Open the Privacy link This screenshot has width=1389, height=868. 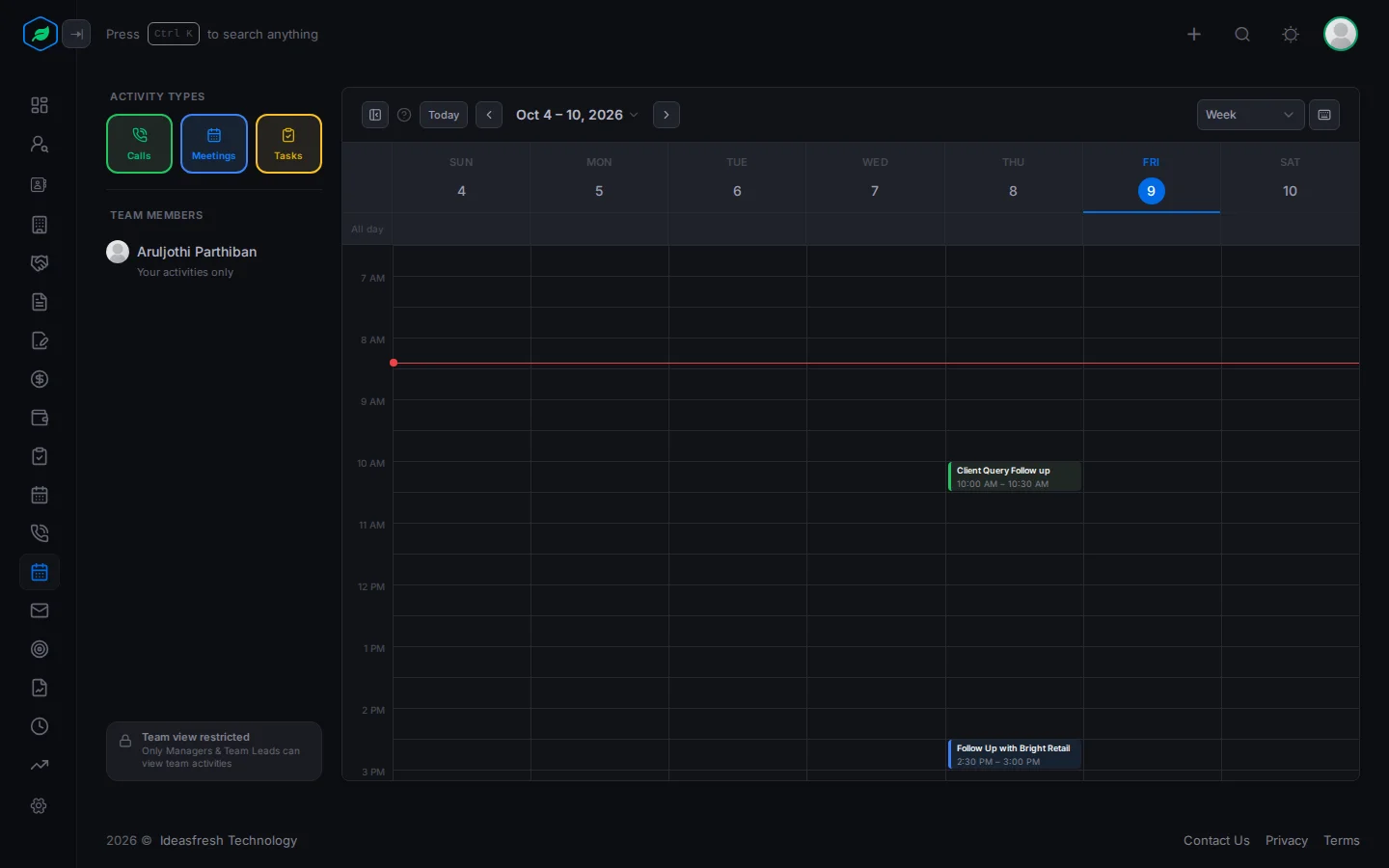coord(1287,841)
